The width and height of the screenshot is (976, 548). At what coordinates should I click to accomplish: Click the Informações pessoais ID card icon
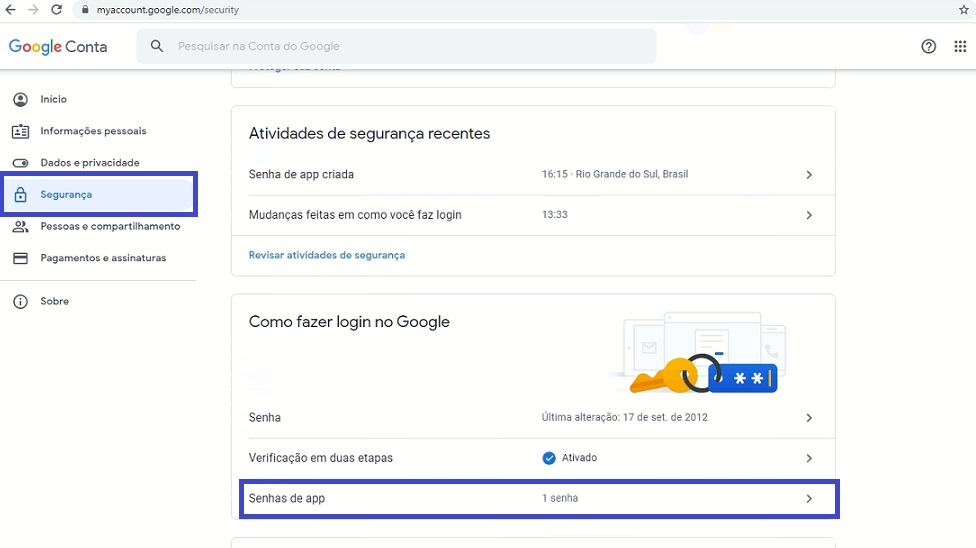[x=21, y=131]
